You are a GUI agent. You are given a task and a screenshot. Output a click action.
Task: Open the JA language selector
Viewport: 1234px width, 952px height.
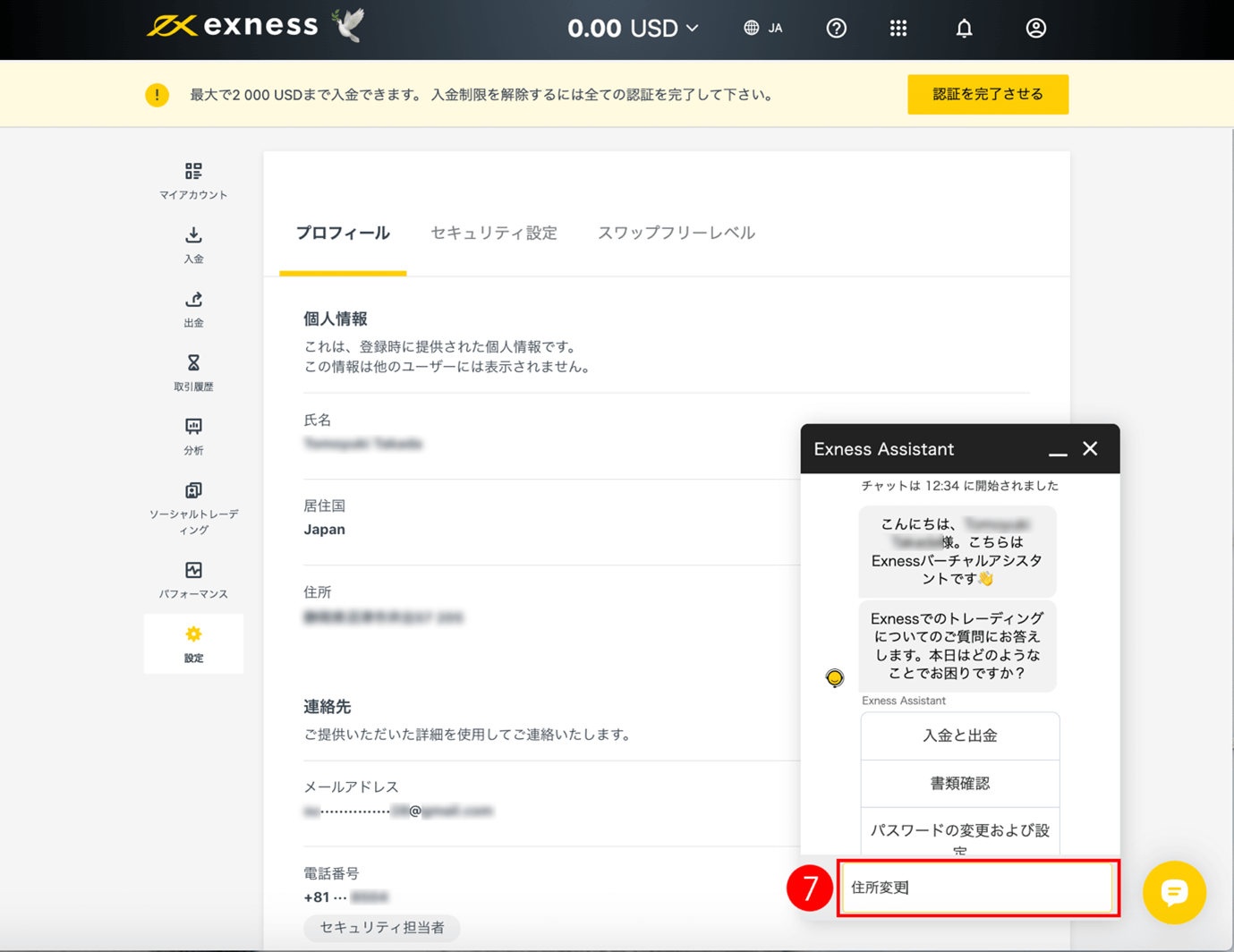point(762,28)
